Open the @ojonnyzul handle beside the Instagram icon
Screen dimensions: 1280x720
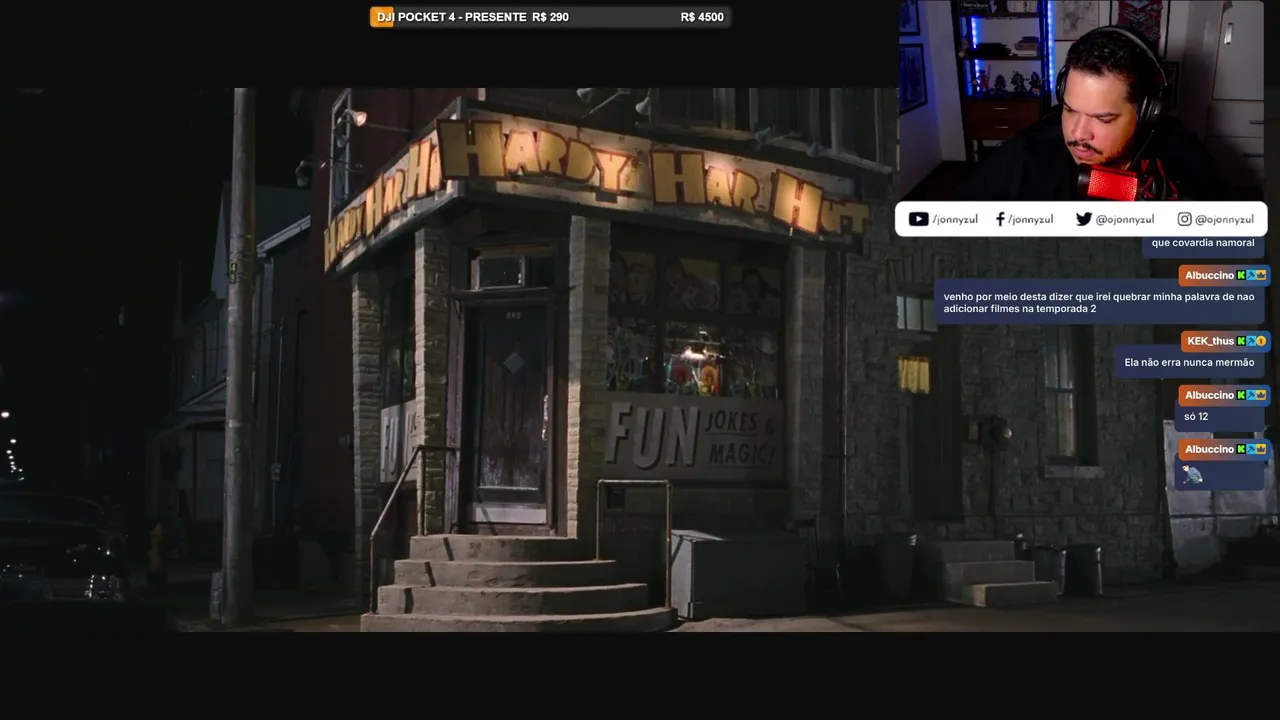tap(1224, 219)
